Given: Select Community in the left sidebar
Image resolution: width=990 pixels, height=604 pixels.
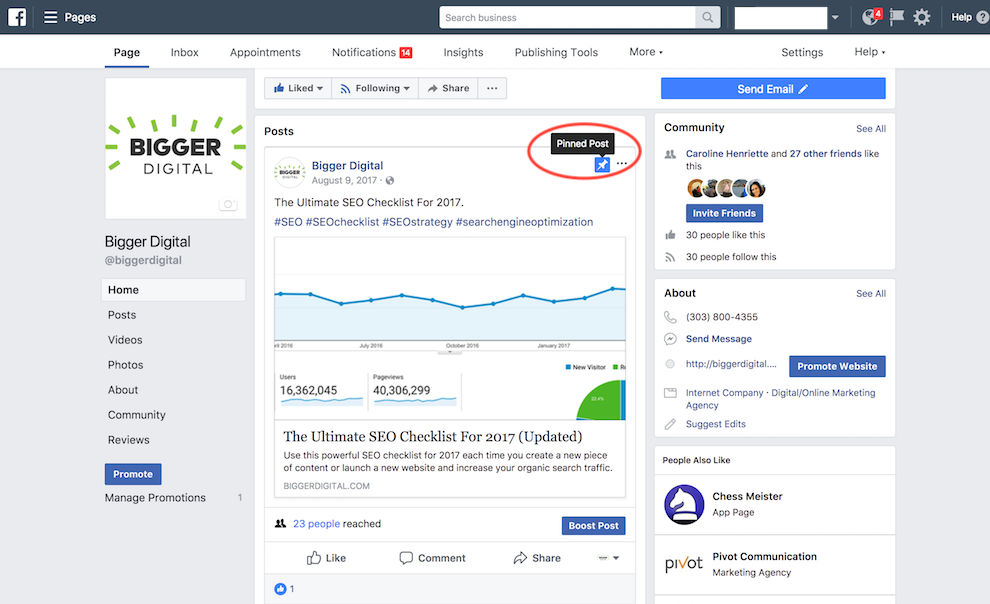Looking at the screenshot, I should click(x=136, y=415).
